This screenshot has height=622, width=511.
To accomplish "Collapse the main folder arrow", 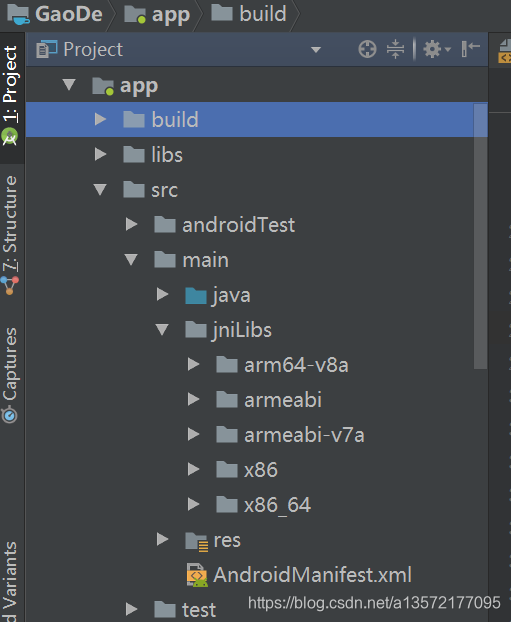I will pos(131,259).
